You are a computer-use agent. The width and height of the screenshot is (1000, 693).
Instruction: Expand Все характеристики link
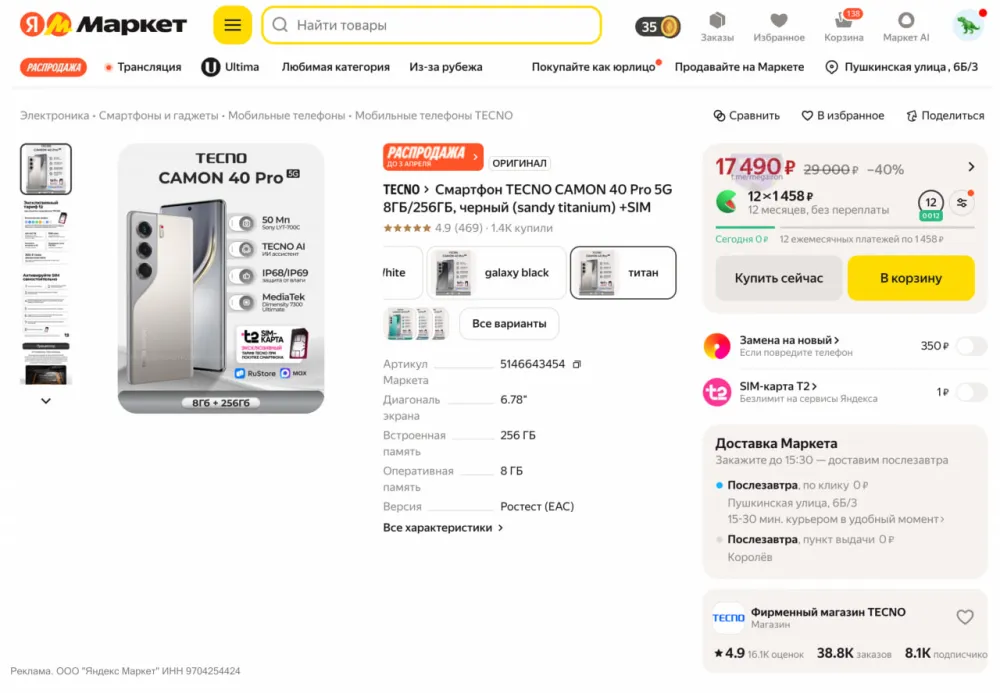click(443, 527)
